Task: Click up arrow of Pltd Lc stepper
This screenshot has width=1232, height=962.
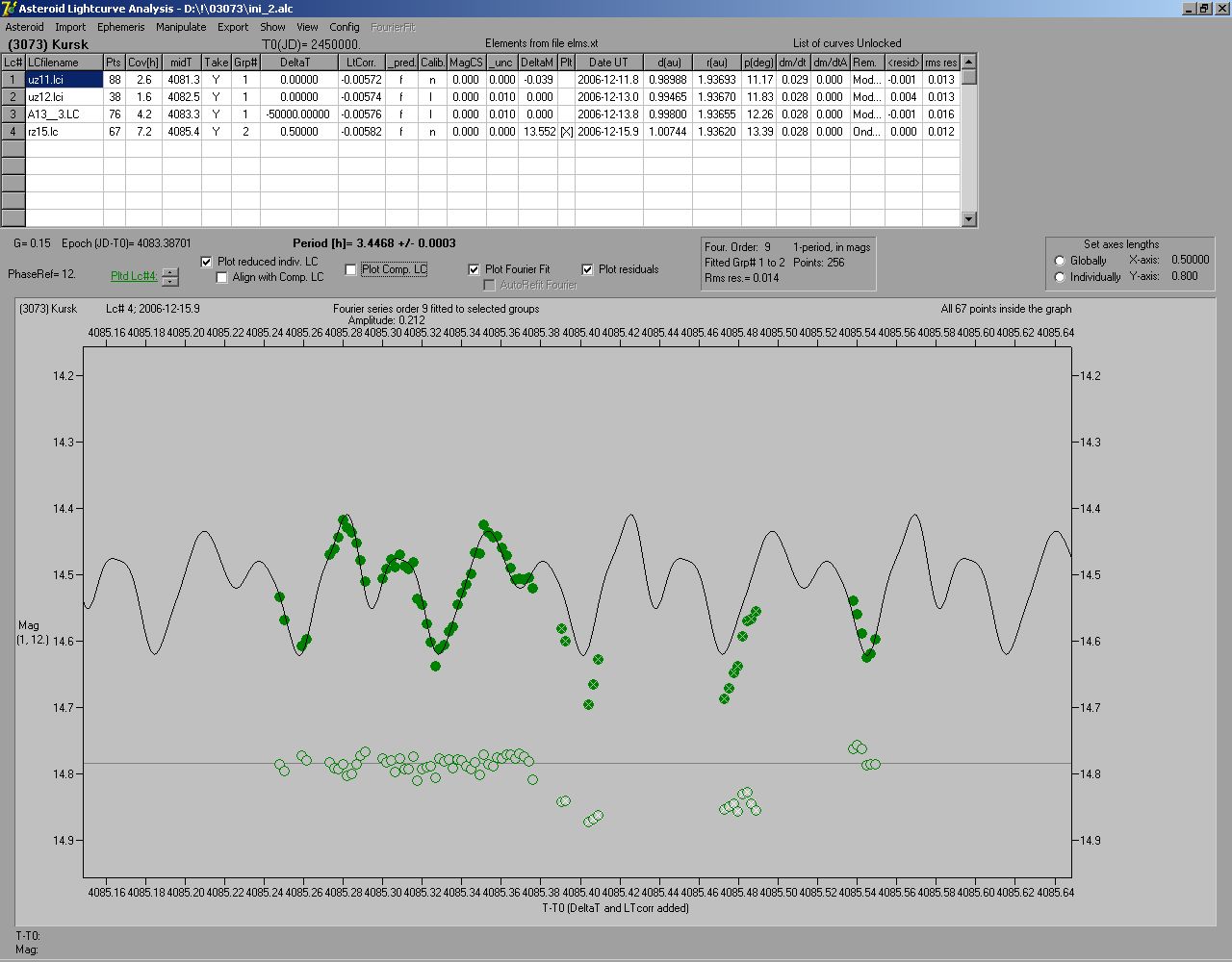Action: (169, 272)
